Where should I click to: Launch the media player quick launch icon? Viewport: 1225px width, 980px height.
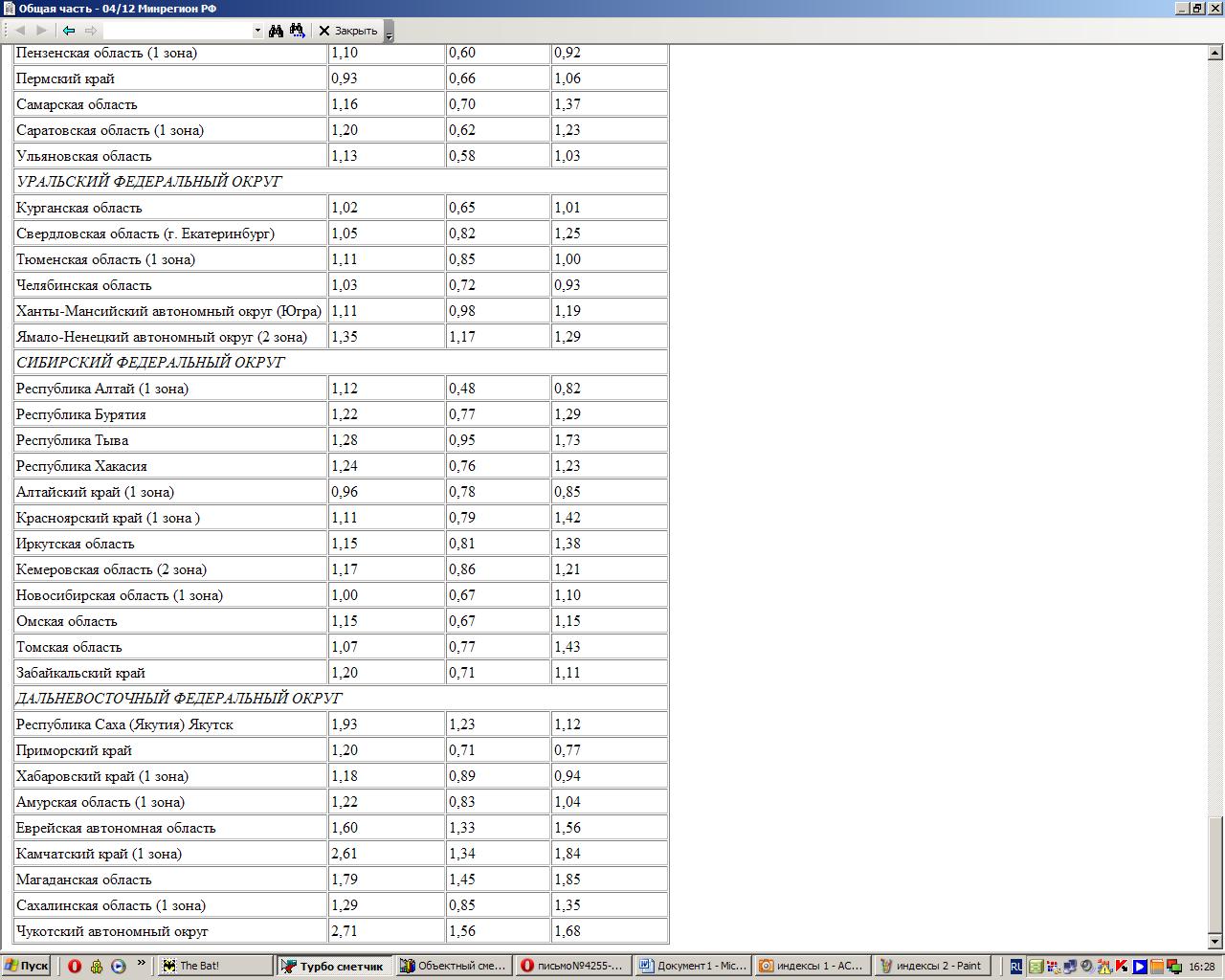118,966
